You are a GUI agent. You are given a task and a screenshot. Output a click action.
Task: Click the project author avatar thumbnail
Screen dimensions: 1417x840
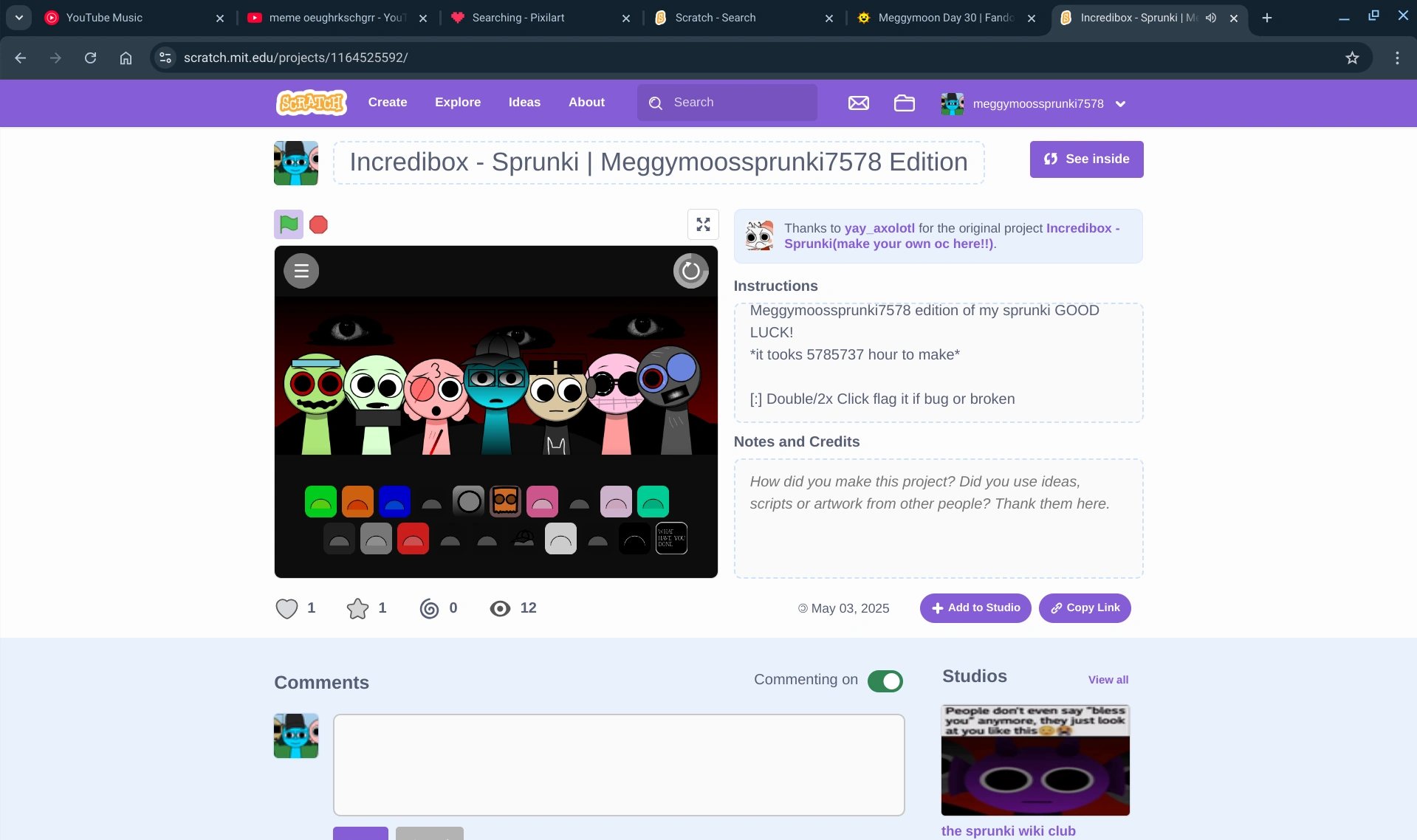296,163
